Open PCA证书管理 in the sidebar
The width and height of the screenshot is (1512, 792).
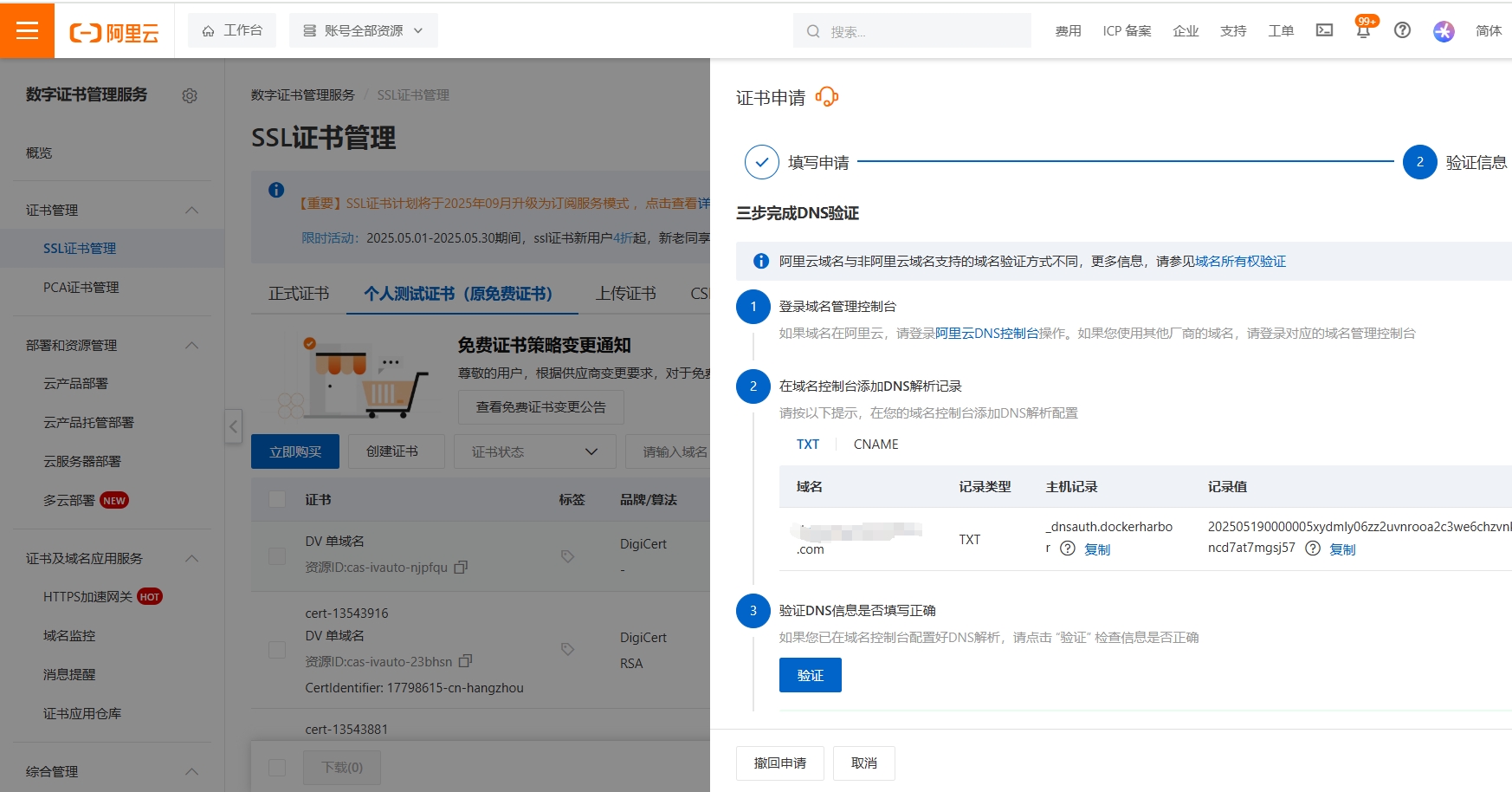pos(81,287)
